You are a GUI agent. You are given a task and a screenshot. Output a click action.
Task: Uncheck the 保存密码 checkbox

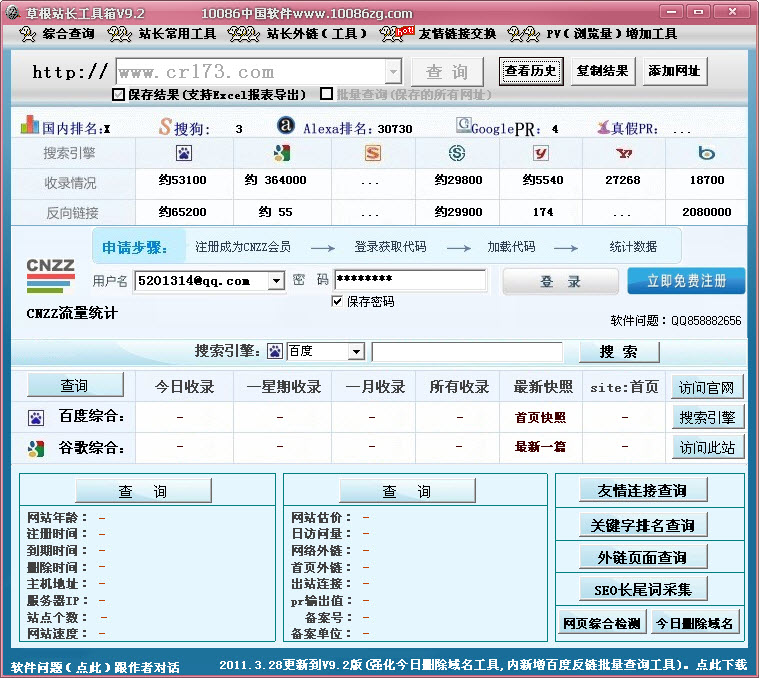click(x=337, y=301)
